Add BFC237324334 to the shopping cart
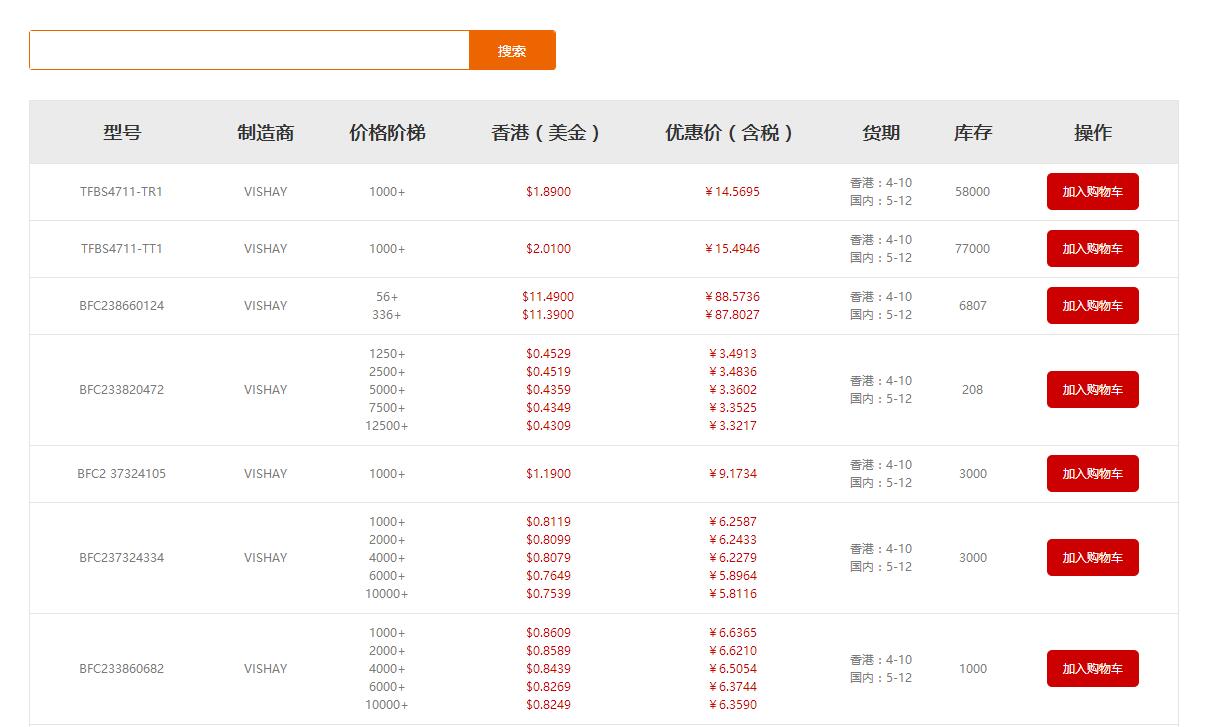 click(x=1092, y=557)
